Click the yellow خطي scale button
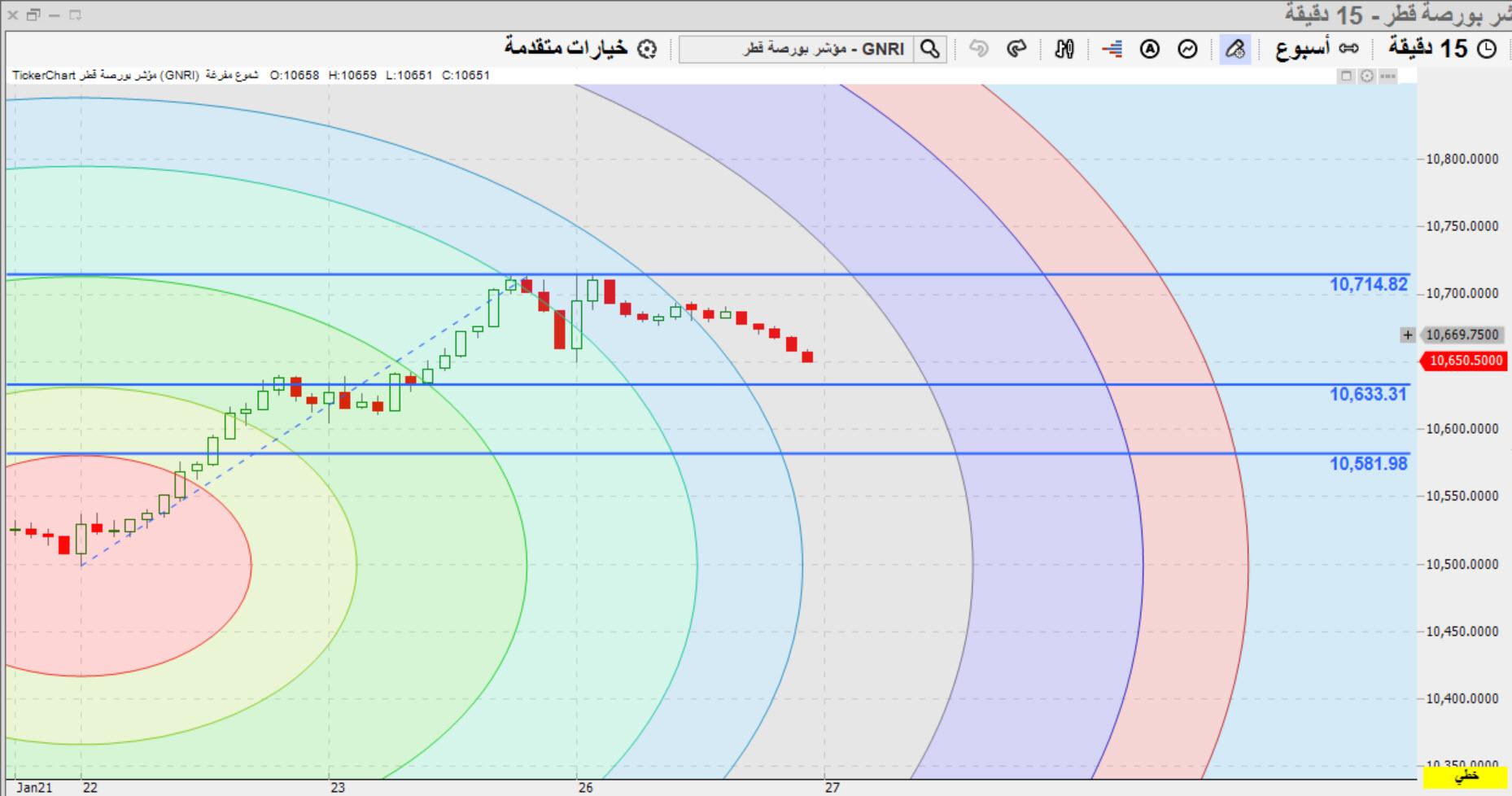This screenshot has width=1512, height=796. 1466,776
